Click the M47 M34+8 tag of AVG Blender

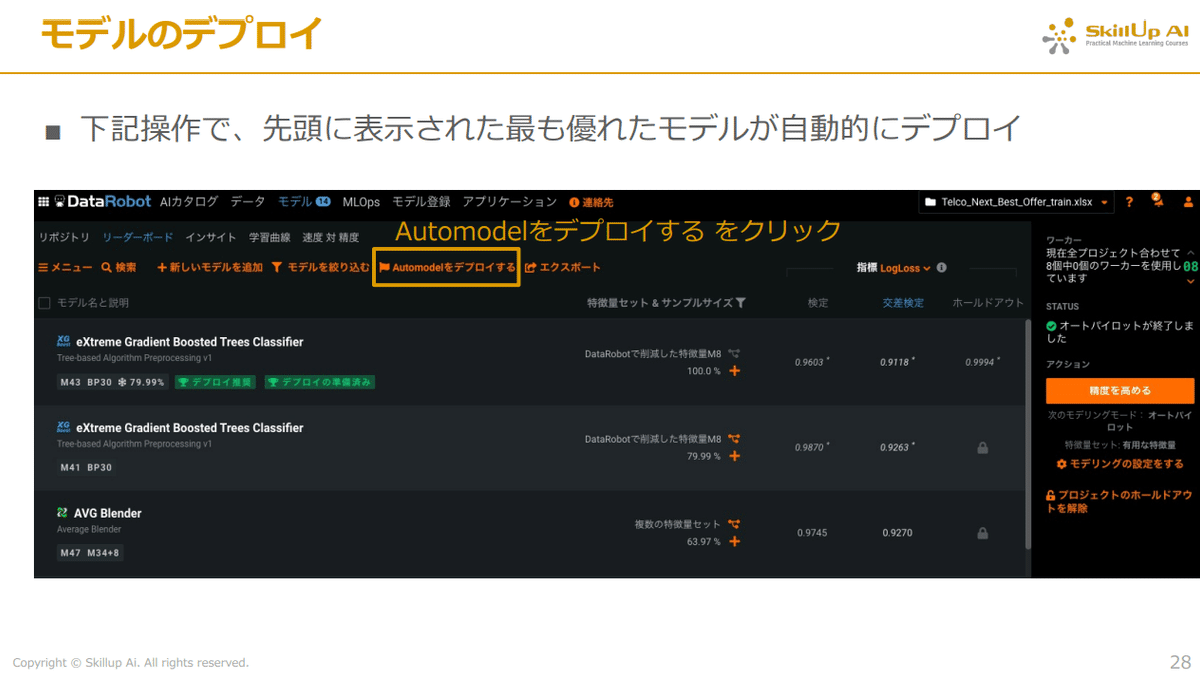pos(90,553)
